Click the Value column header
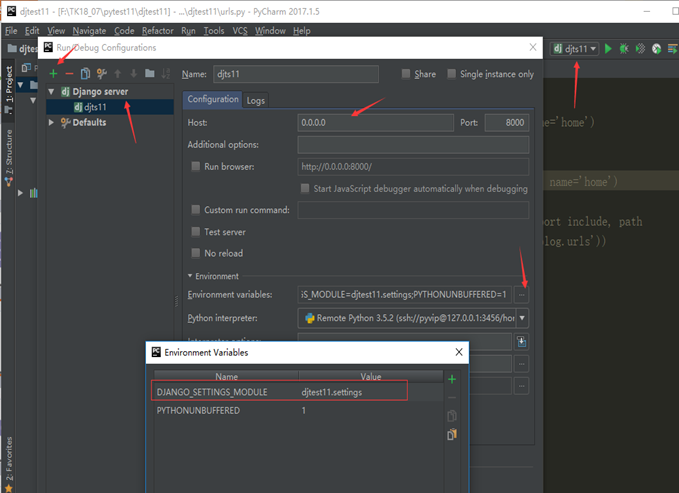Viewport: 679px width, 493px height. coord(371,376)
